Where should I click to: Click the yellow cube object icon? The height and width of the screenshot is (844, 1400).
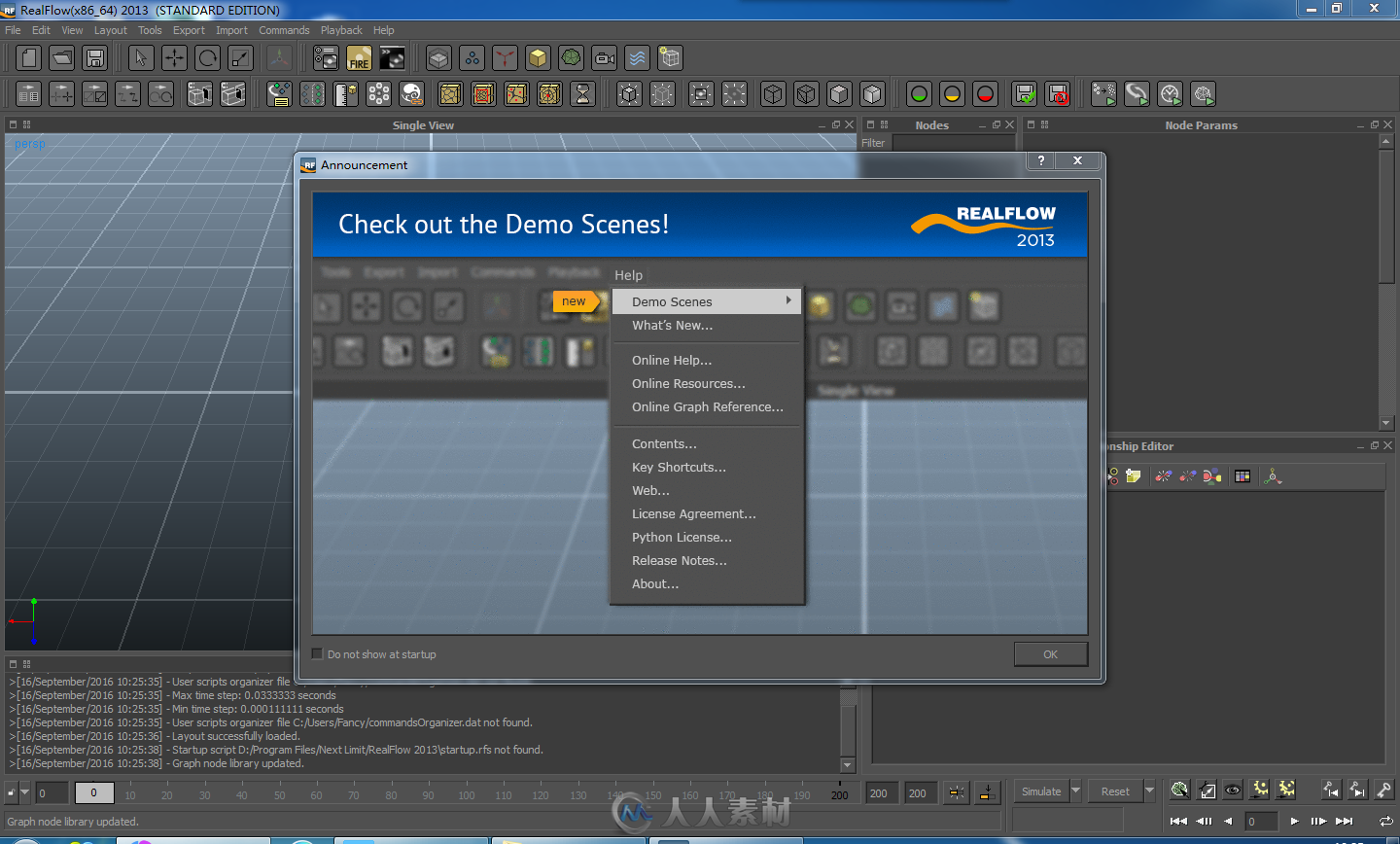point(538,58)
